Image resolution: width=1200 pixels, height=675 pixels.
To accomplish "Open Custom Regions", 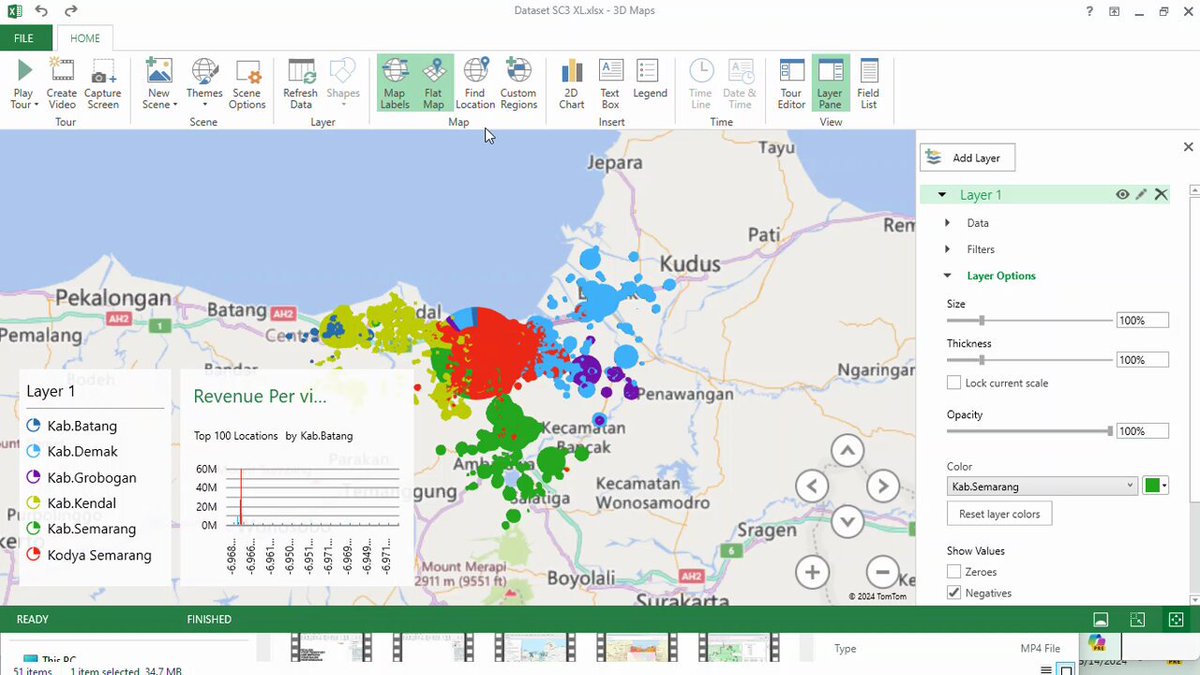I will [x=518, y=84].
